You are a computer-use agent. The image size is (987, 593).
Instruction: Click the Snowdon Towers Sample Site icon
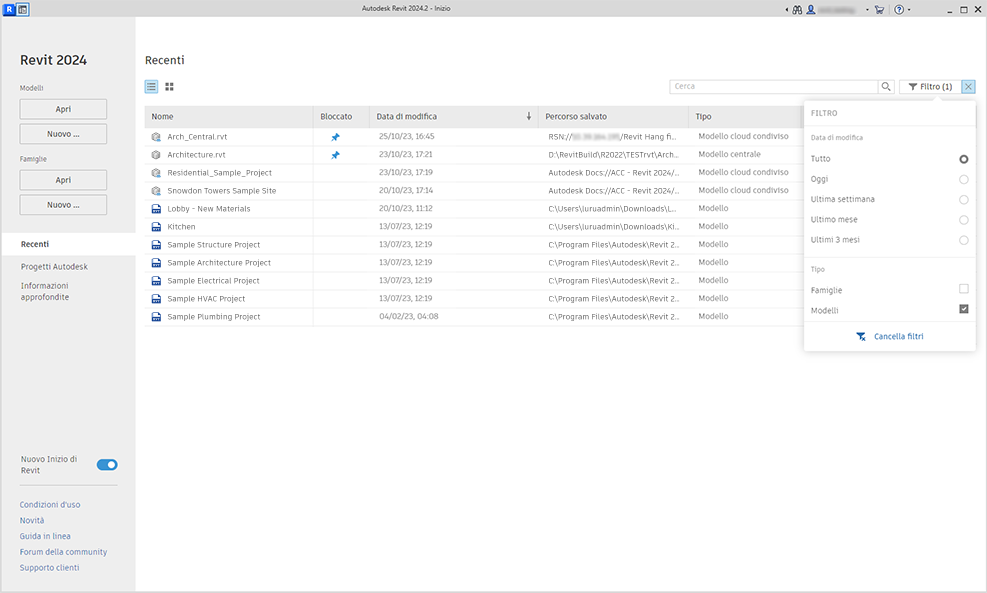pyautogui.click(x=156, y=191)
